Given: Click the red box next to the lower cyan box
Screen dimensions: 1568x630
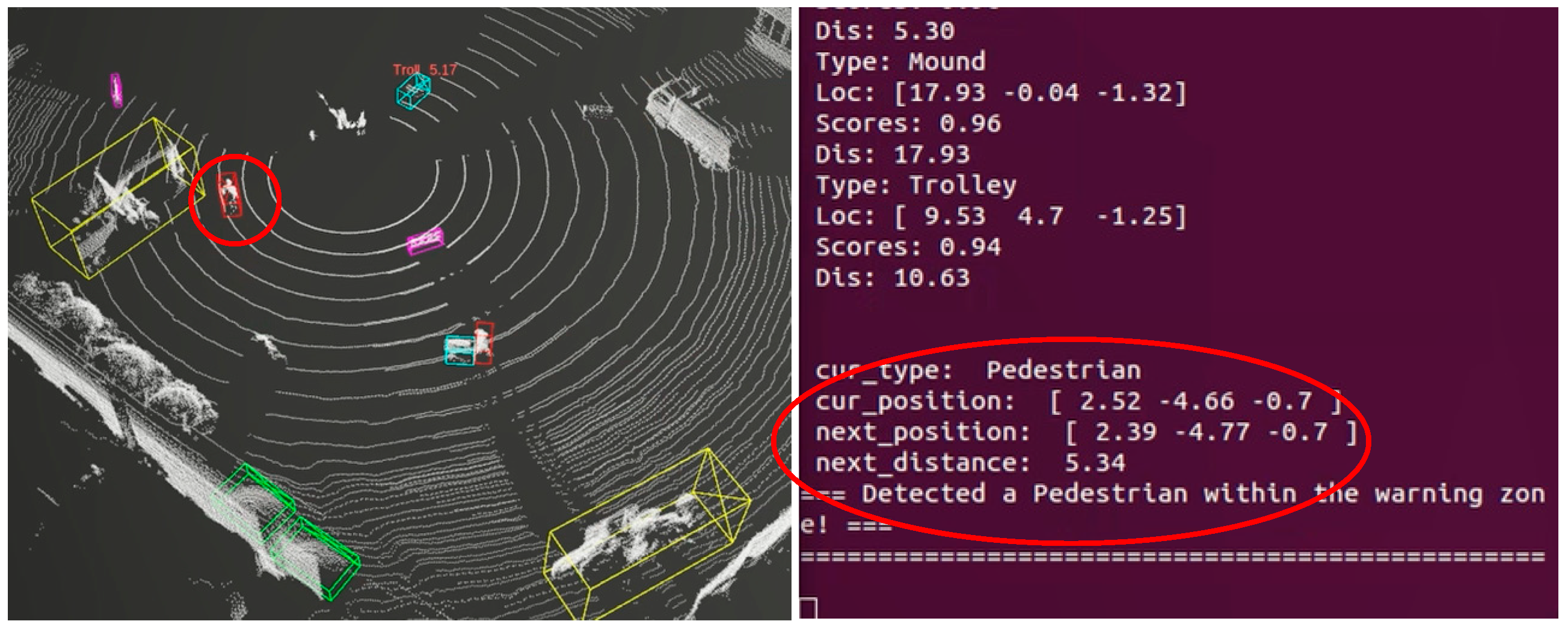Looking at the screenshot, I should point(484,343).
